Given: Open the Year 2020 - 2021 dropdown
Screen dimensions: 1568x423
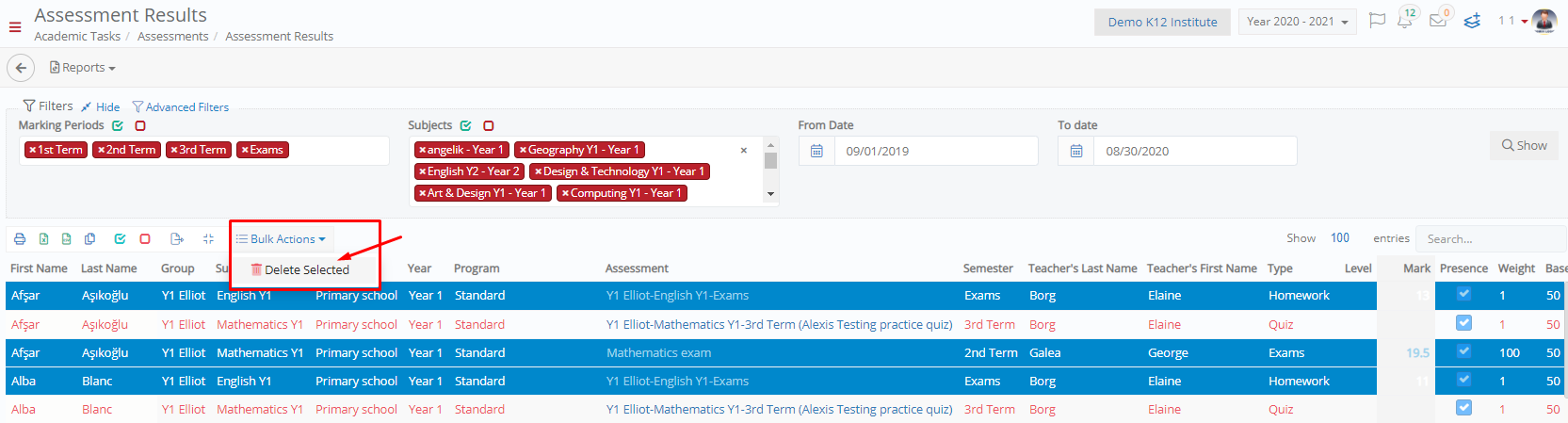Looking at the screenshot, I should (1298, 22).
